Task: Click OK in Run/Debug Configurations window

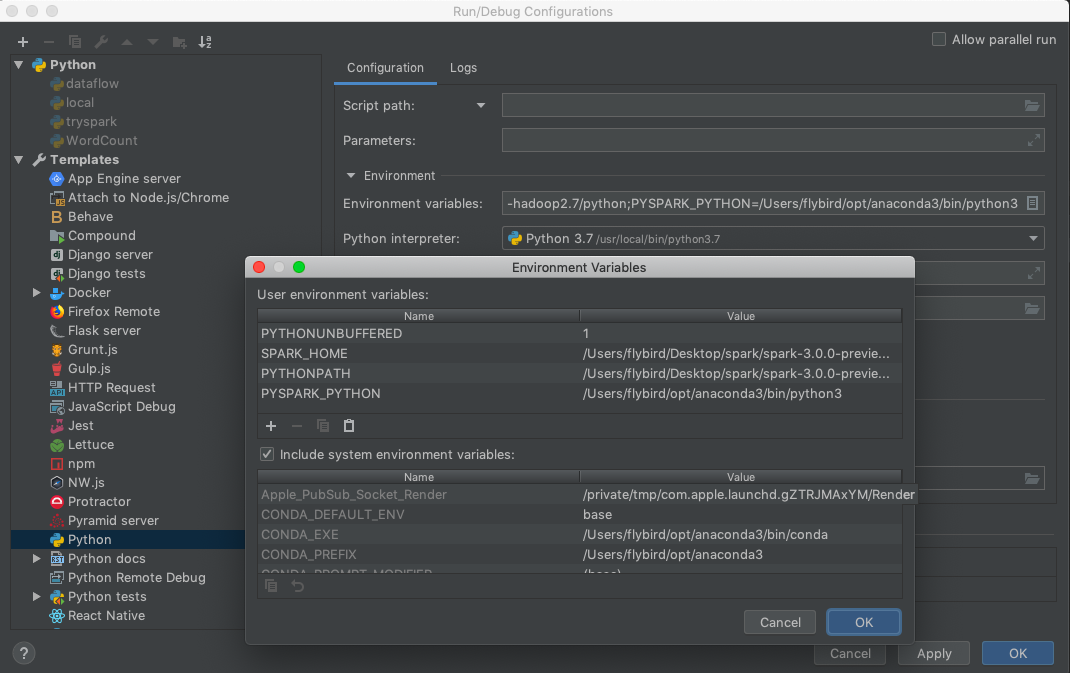Action: pos(1018,654)
